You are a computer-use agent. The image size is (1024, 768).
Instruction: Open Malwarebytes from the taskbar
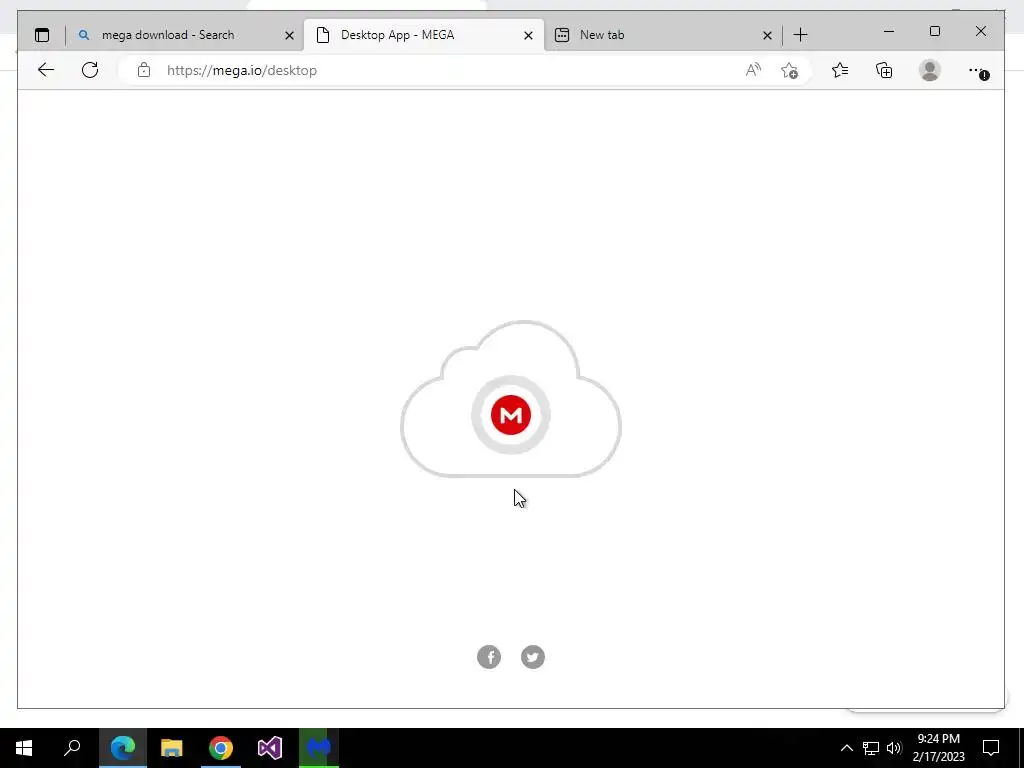tap(319, 748)
